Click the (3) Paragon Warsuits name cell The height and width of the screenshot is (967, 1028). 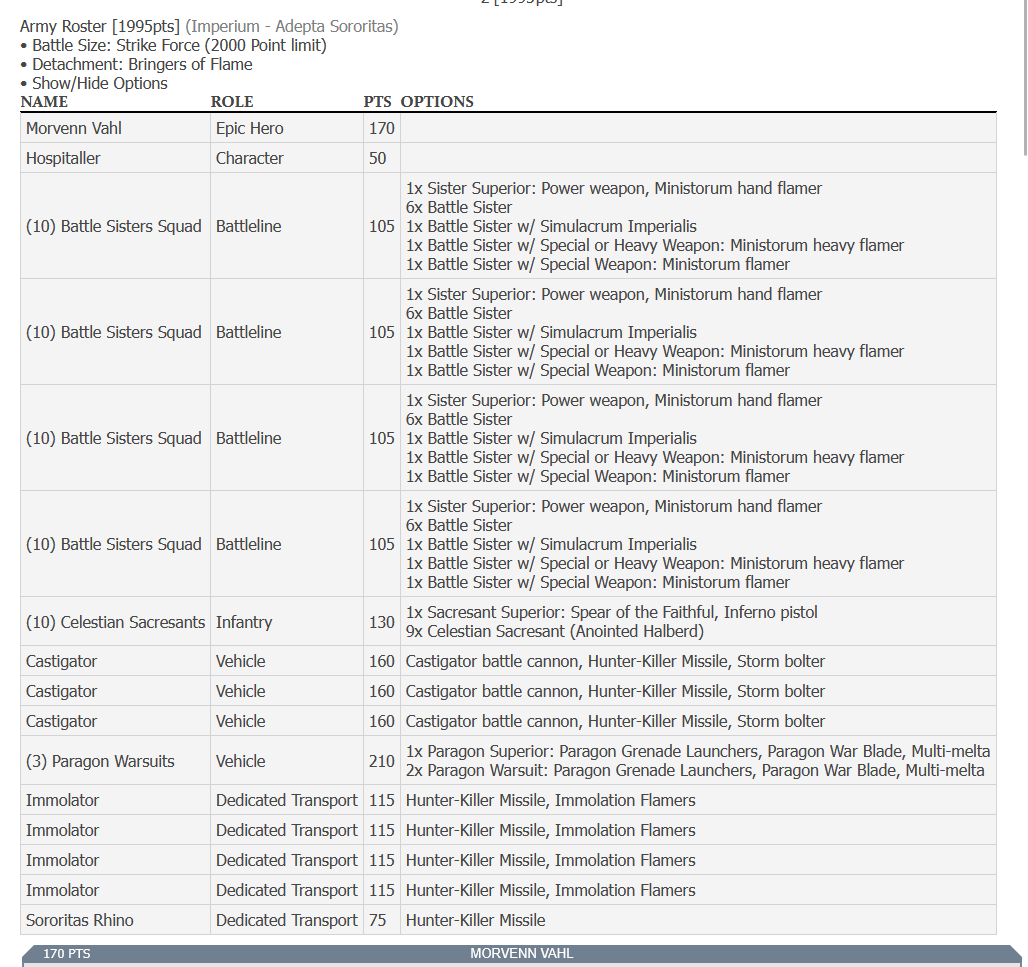pos(115,762)
